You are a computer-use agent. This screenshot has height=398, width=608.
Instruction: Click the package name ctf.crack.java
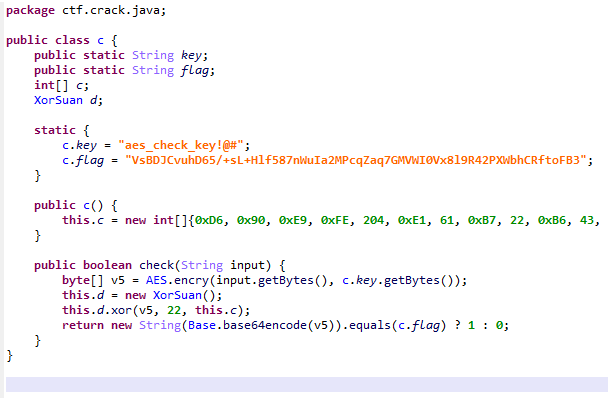[x=112, y=10]
